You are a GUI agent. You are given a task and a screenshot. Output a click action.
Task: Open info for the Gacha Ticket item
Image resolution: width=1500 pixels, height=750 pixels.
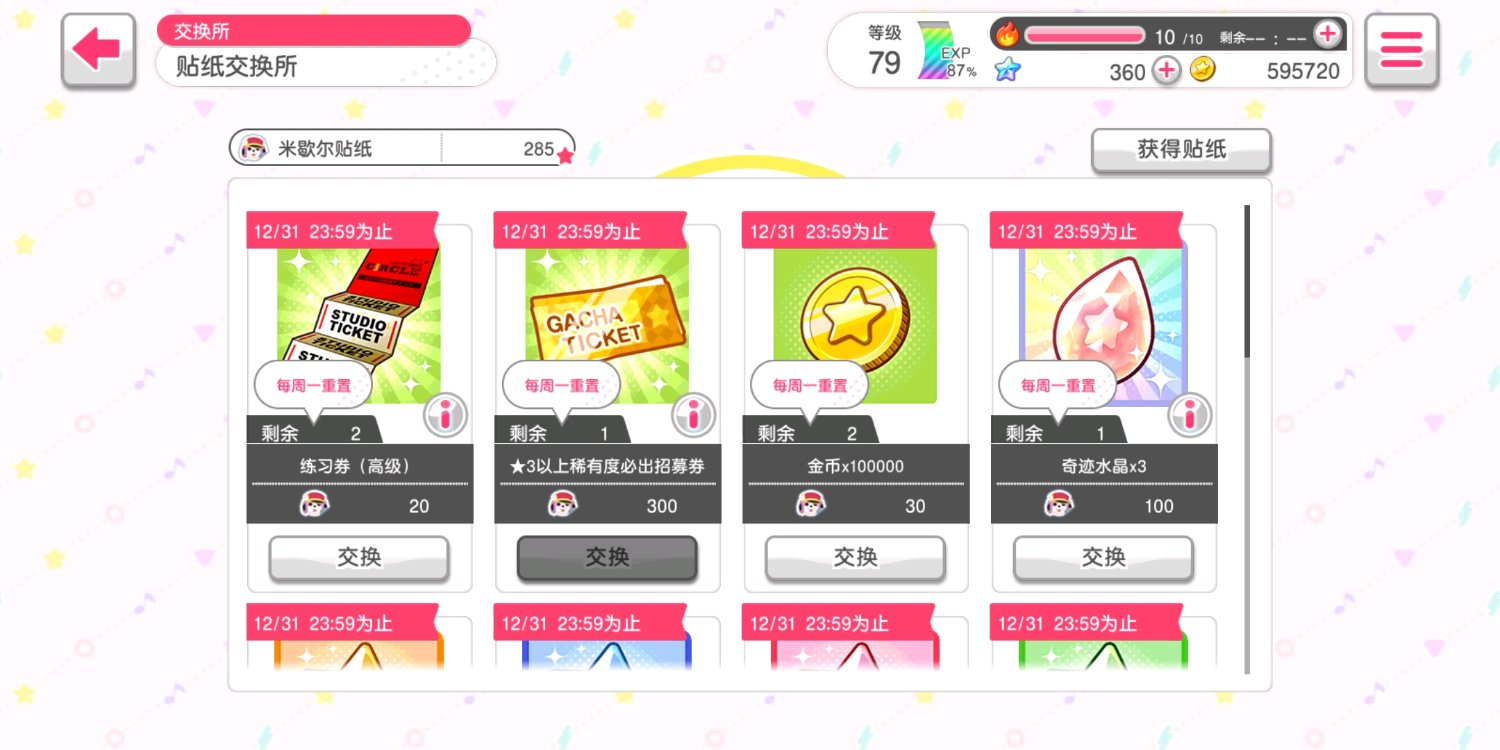(x=693, y=415)
